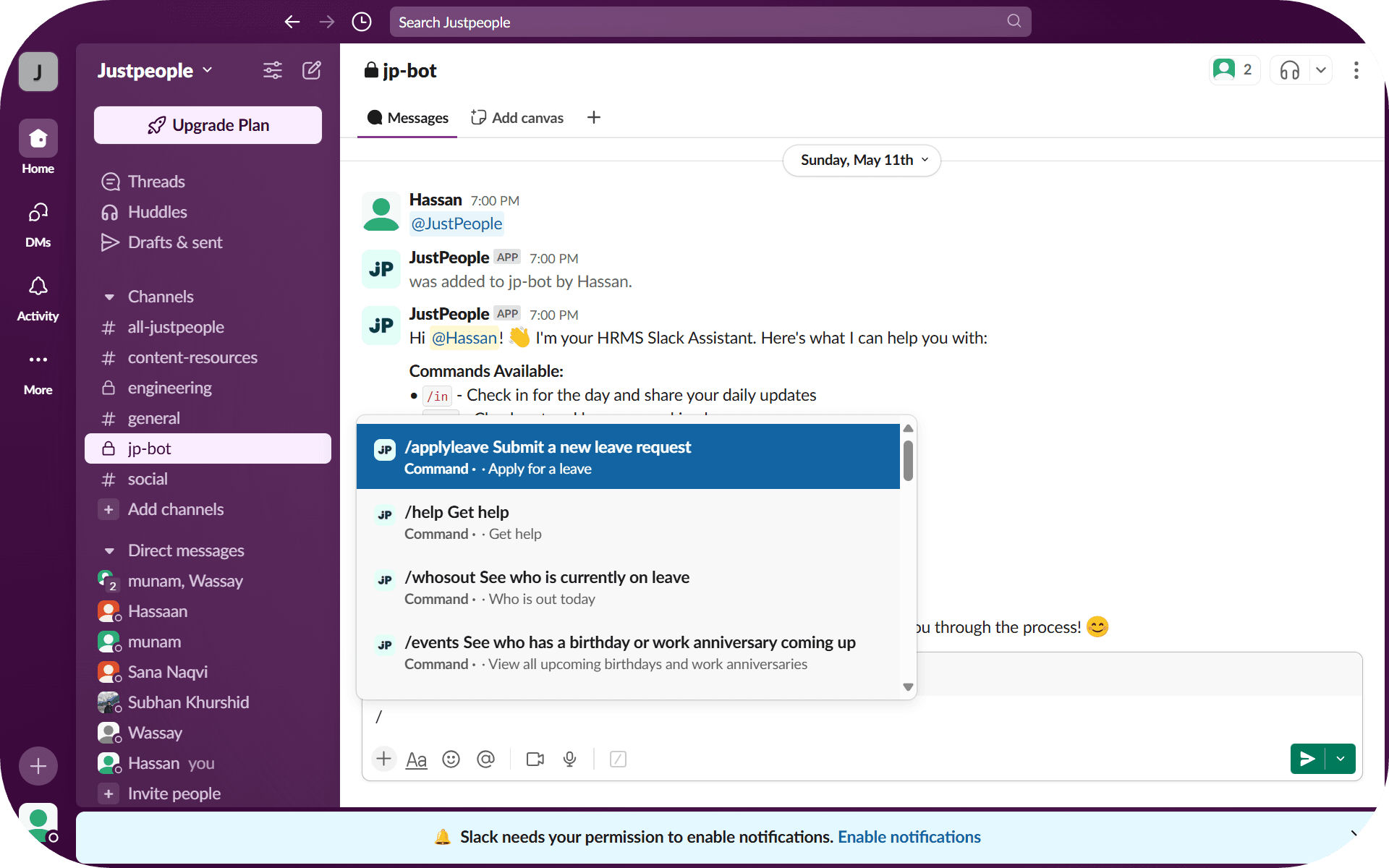Send the message with green send button
The width and height of the screenshot is (1389, 868).
click(x=1307, y=759)
